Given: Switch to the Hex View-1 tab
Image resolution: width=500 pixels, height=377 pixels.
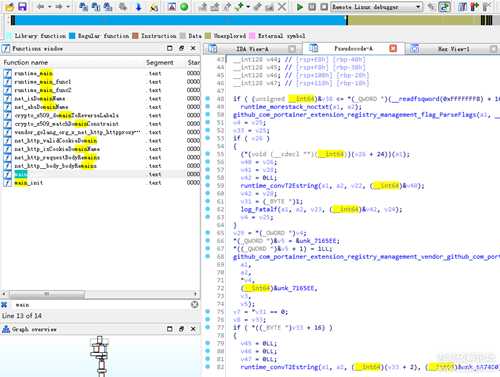Looking at the screenshot, I should 453,49.
